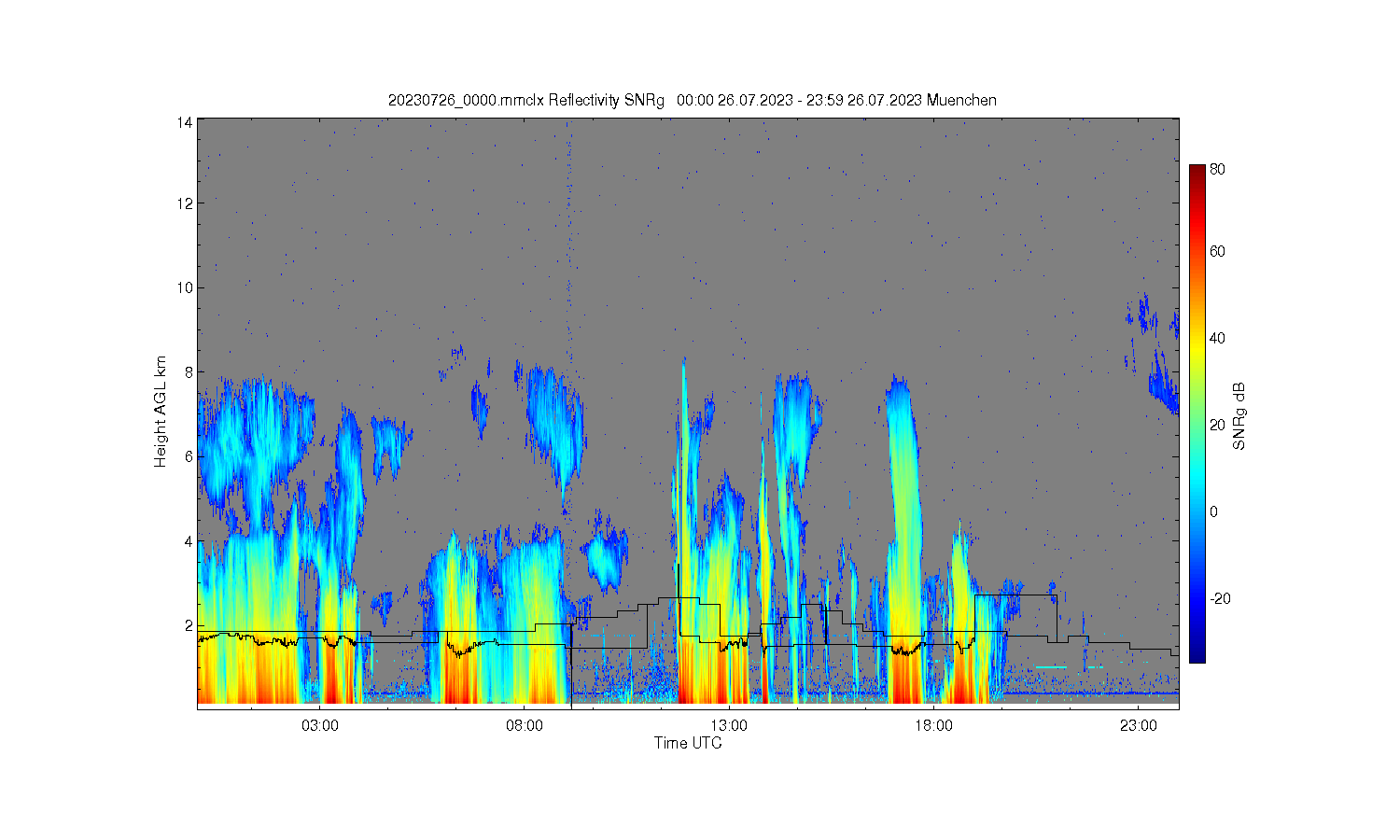Click the colorbar value 40
This screenshot has height=840, width=1400.
point(1217,338)
